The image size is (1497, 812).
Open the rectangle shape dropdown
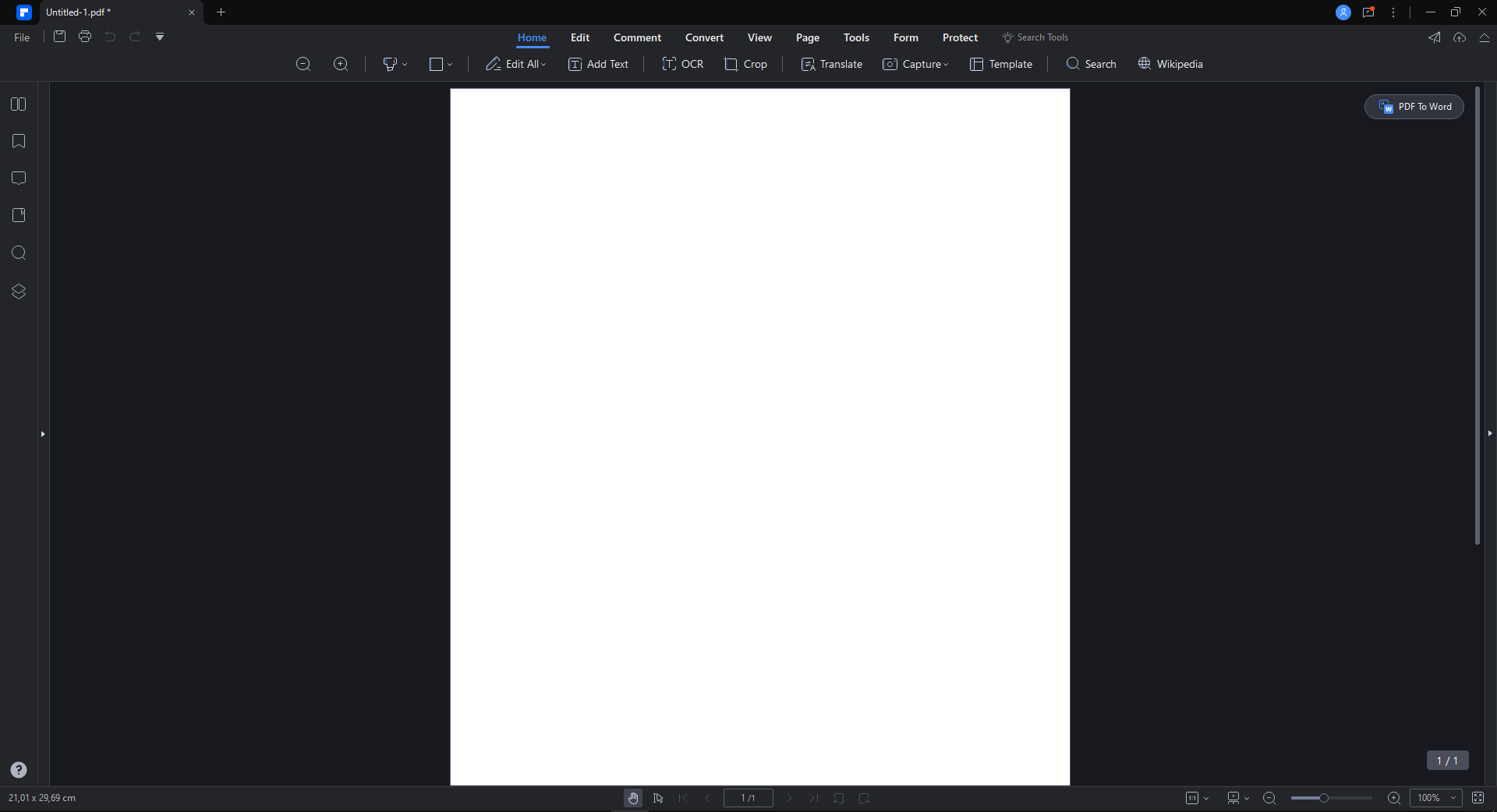(441, 64)
